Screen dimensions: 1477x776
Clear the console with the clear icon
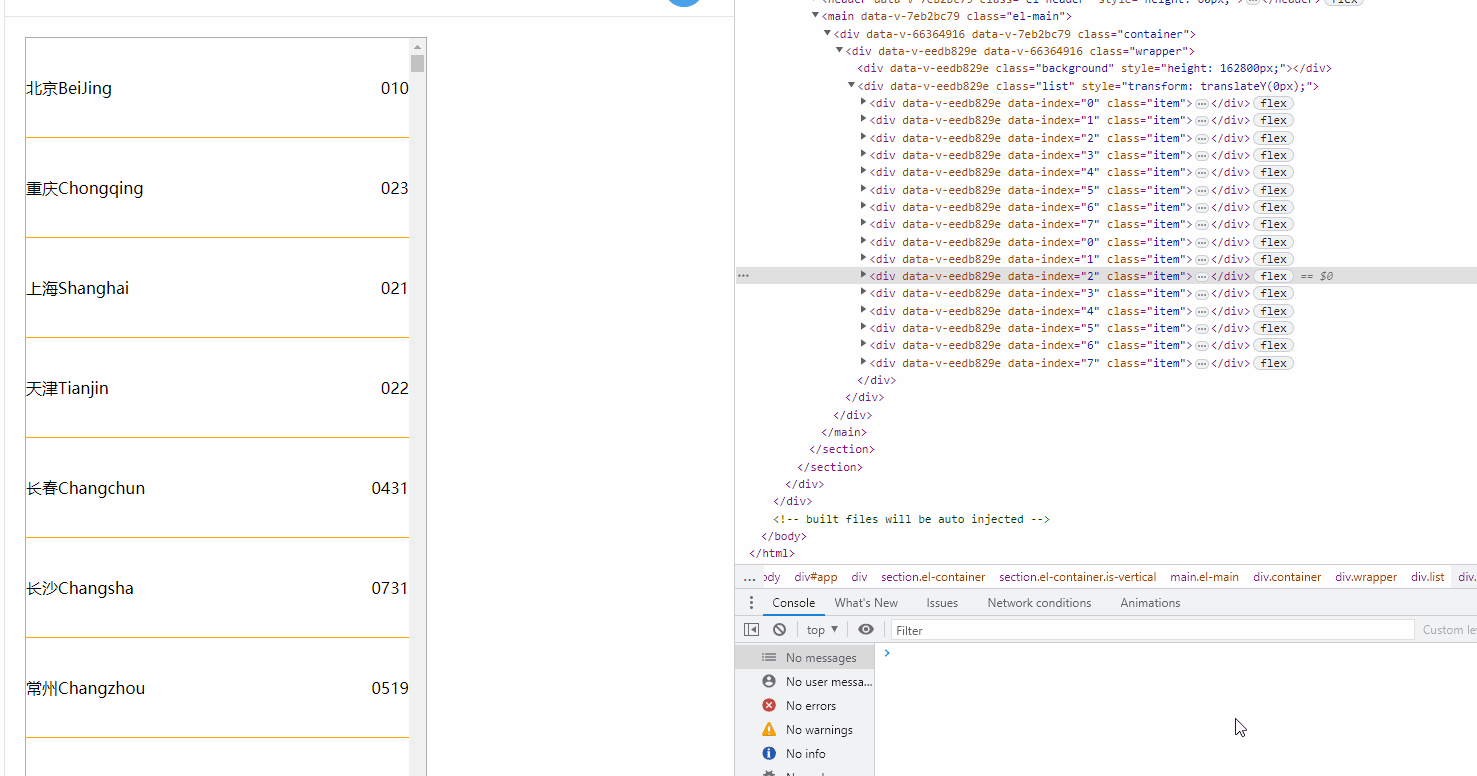(x=779, y=630)
